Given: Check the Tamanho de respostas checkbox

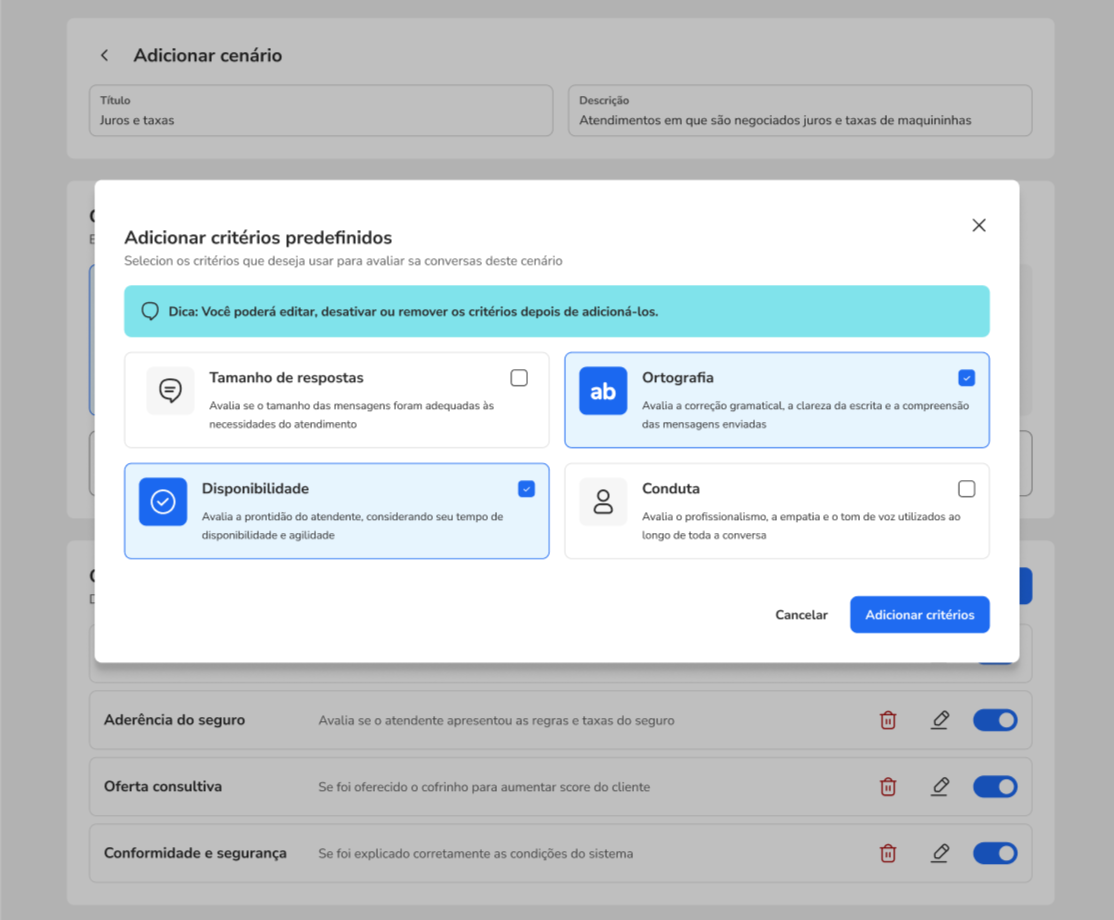Looking at the screenshot, I should tap(519, 378).
